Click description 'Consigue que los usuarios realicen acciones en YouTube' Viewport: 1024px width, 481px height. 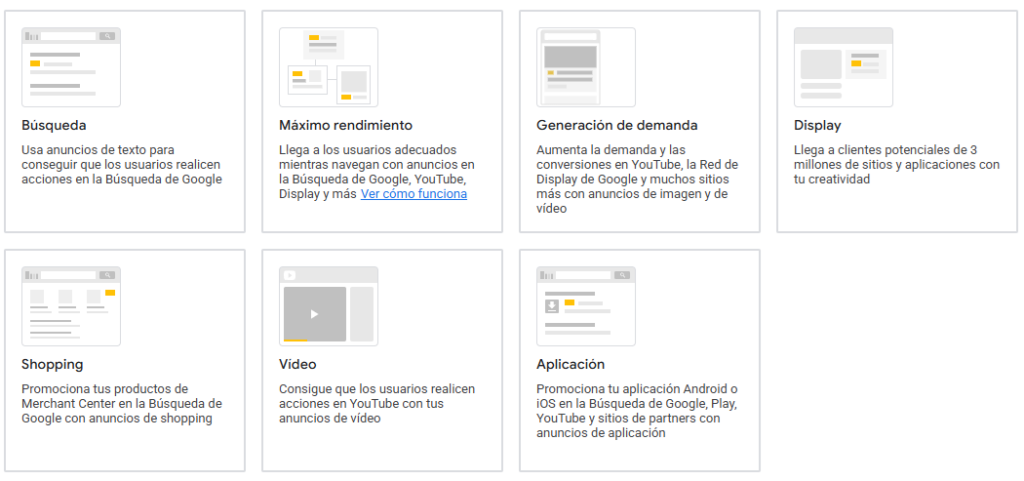point(377,403)
